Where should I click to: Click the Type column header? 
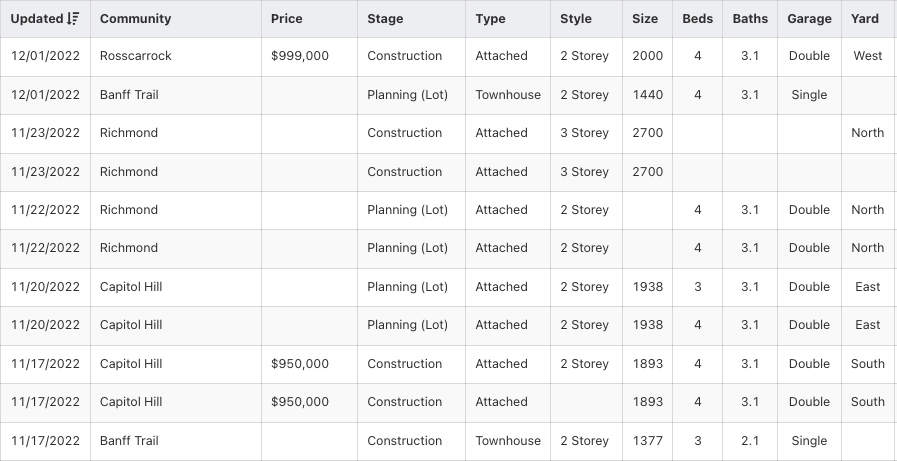490,19
